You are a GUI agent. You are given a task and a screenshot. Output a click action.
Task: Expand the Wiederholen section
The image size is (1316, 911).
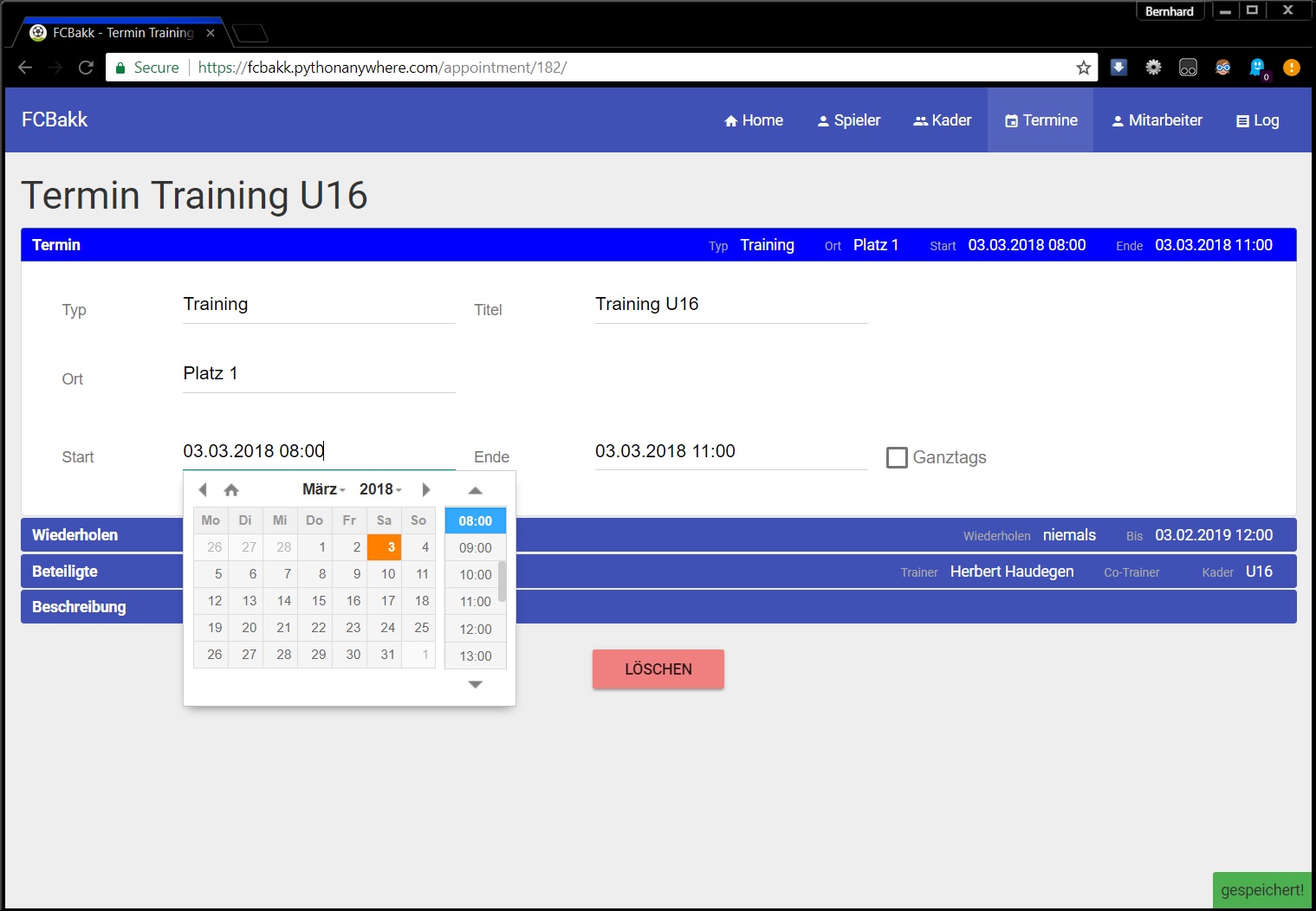click(75, 535)
